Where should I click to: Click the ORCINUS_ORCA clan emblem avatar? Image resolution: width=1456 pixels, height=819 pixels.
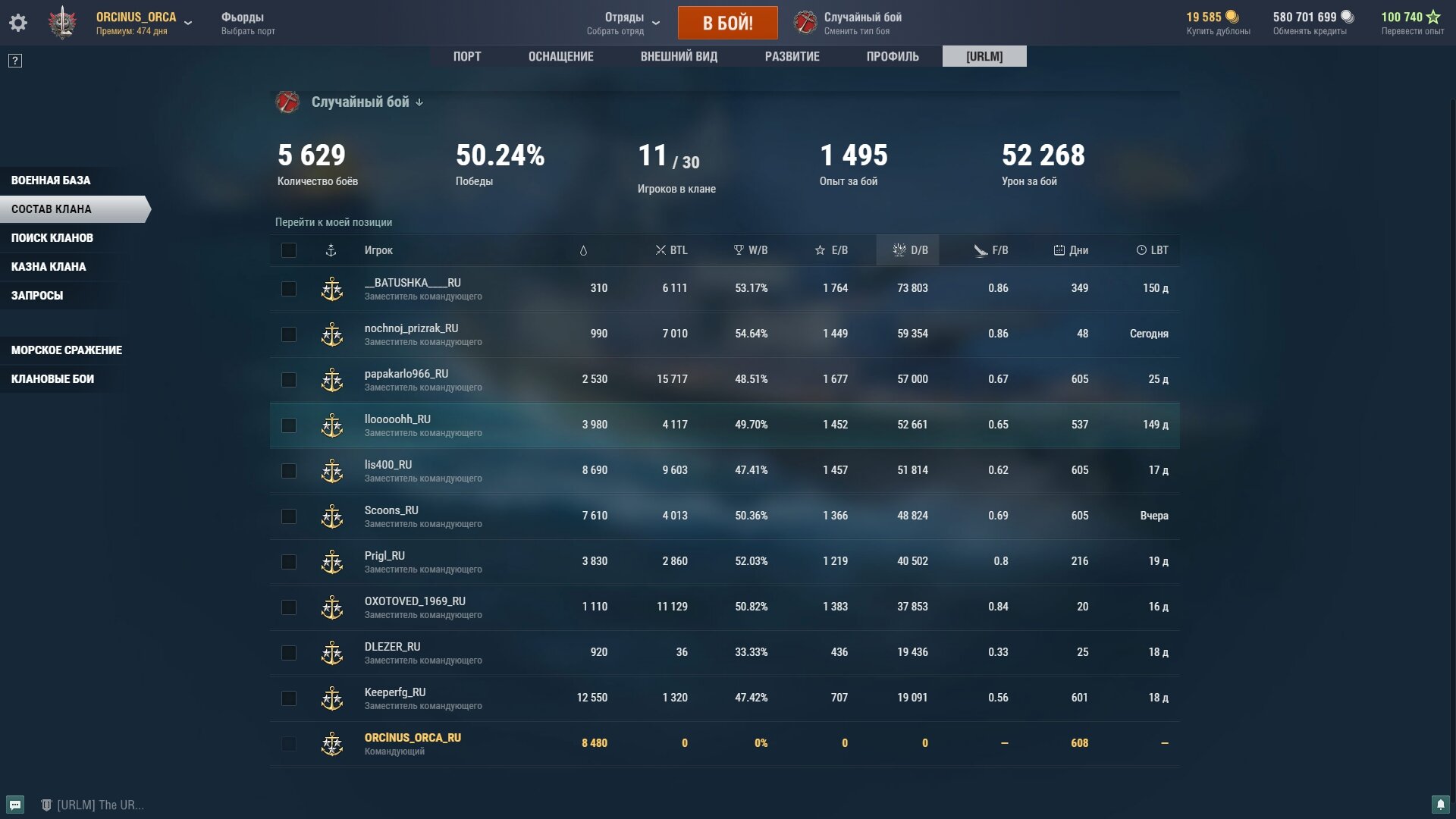[x=63, y=23]
